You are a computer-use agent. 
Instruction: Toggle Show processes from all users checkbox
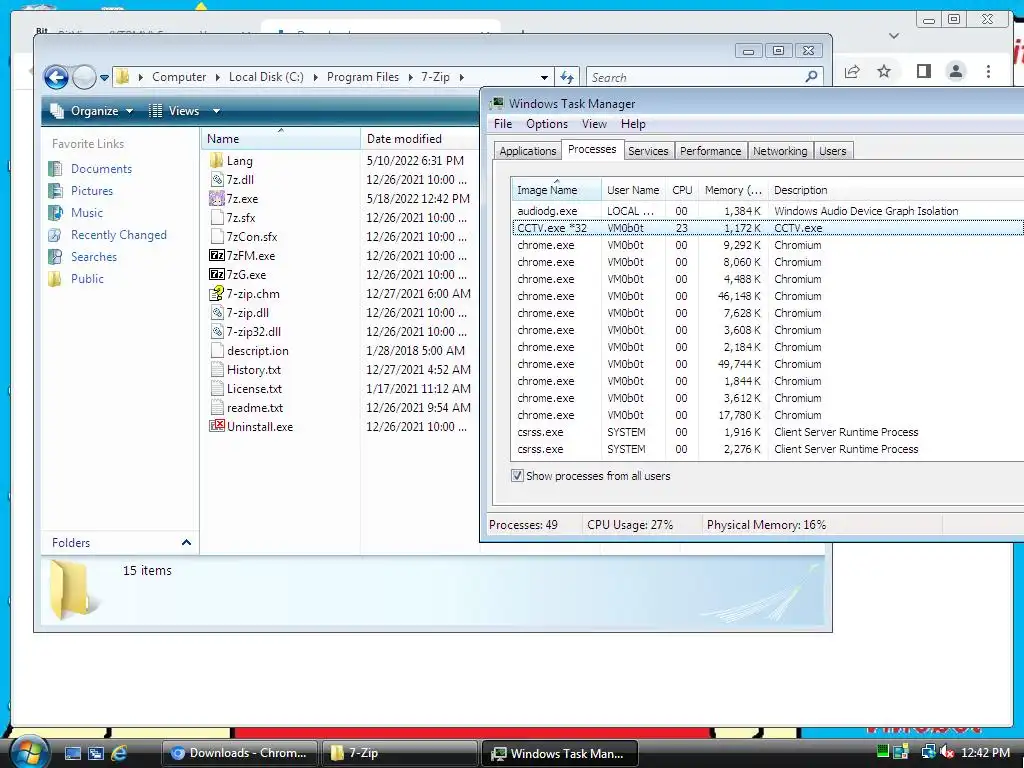[x=517, y=476]
